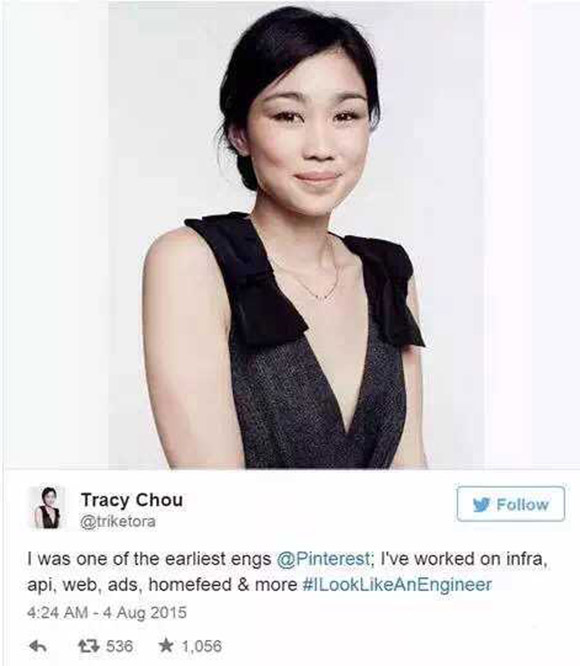This screenshot has width=580, height=666.
Task: Open the small profile avatar thumbnail
Action: pos(48,508)
